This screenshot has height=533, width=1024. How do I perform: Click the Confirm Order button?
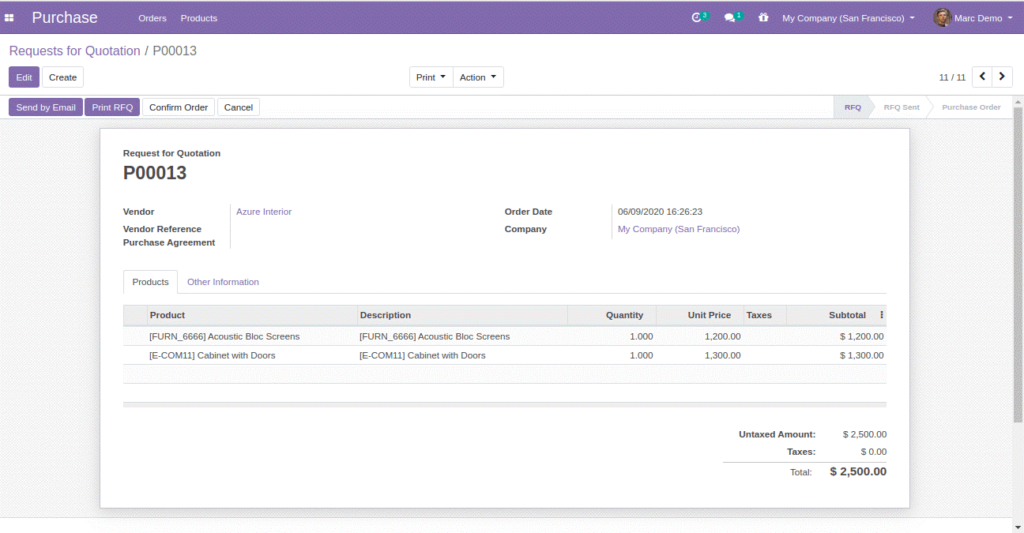coord(178,107)
